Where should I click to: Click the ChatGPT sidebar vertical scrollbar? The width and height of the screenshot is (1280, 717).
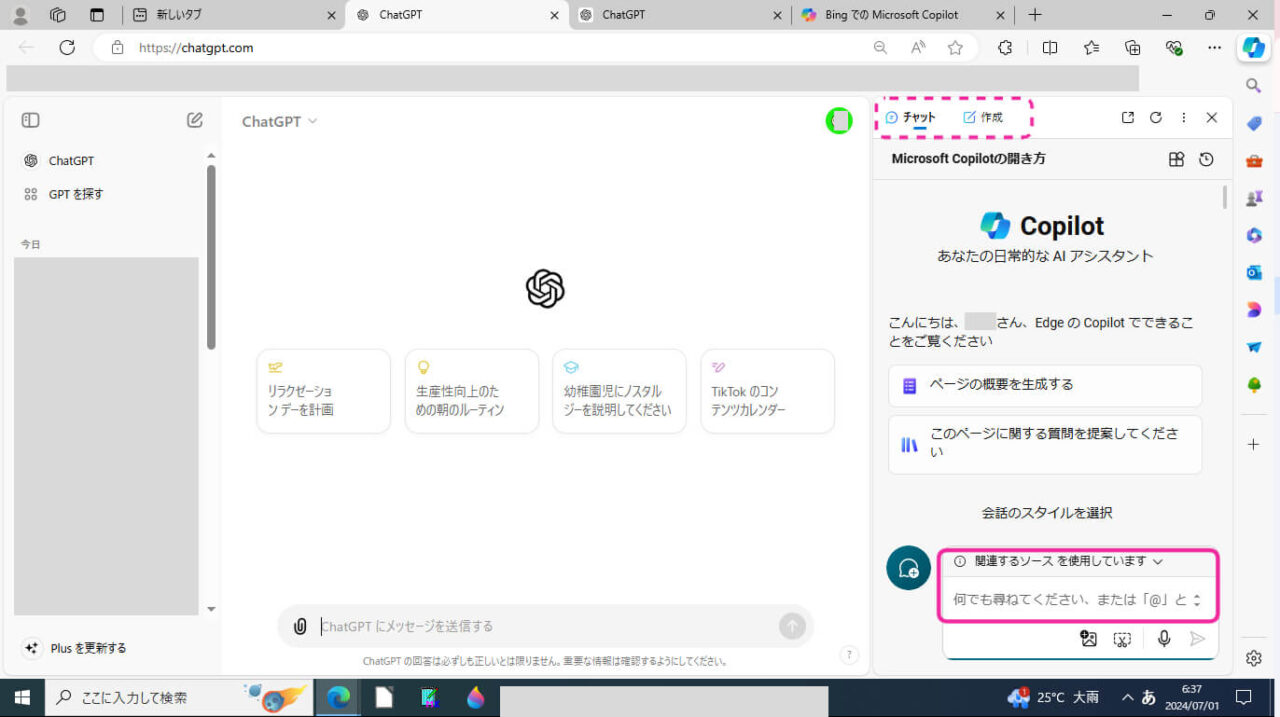[x=211, y=257]
